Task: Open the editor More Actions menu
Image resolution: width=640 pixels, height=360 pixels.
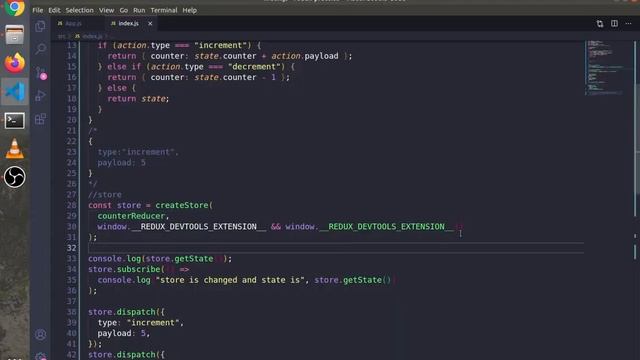Action: [x=629, y=24]
